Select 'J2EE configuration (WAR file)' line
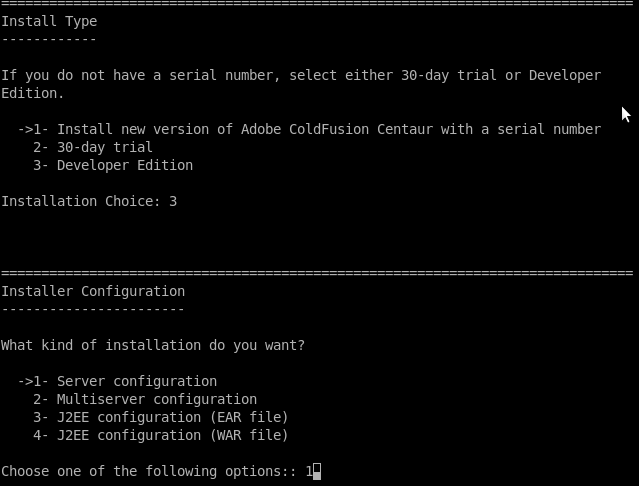This screenshot has height=486, width=639. pyautogui.click(x=161, y=435)
